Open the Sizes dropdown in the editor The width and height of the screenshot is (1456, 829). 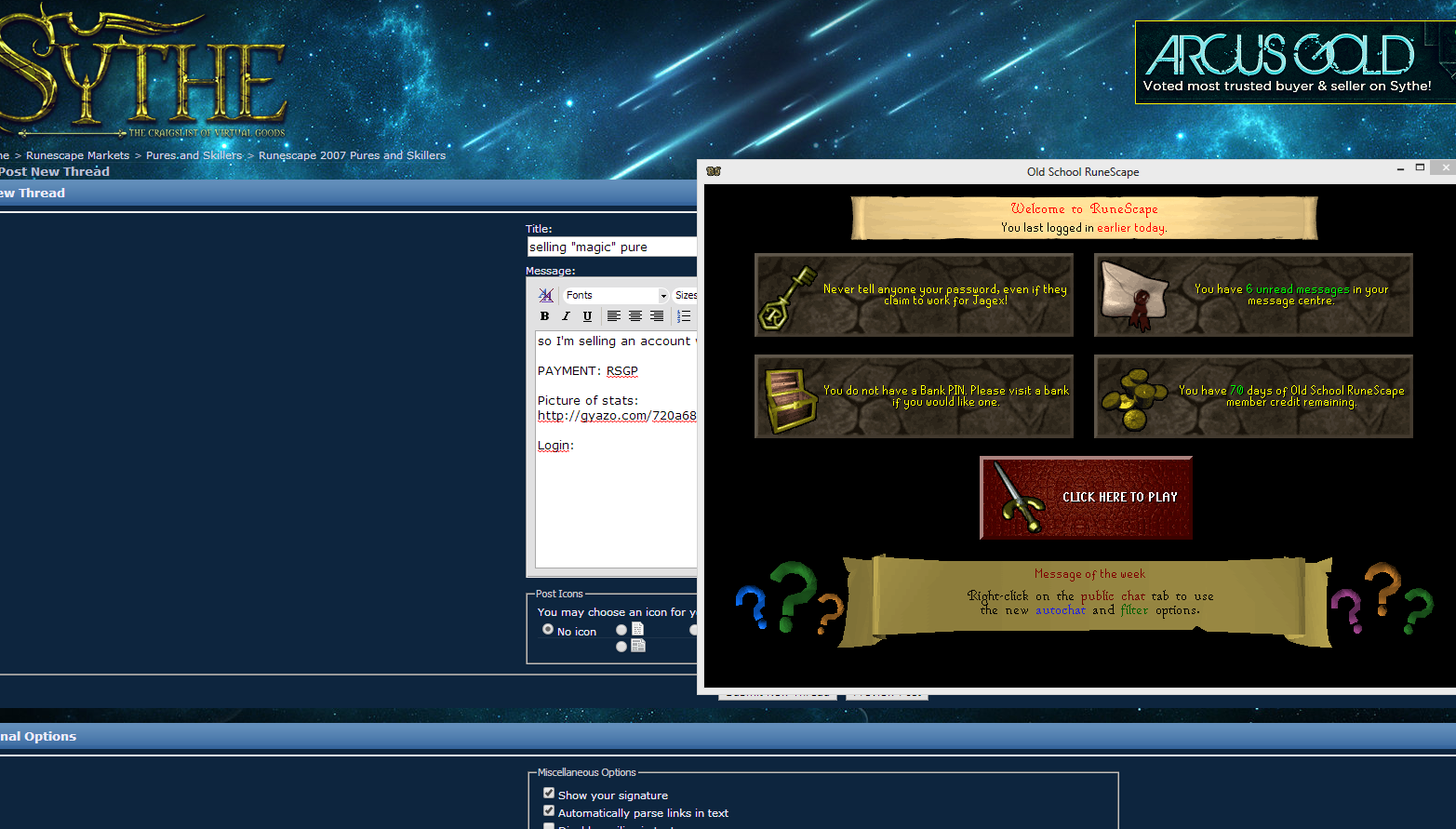[685, 295]
